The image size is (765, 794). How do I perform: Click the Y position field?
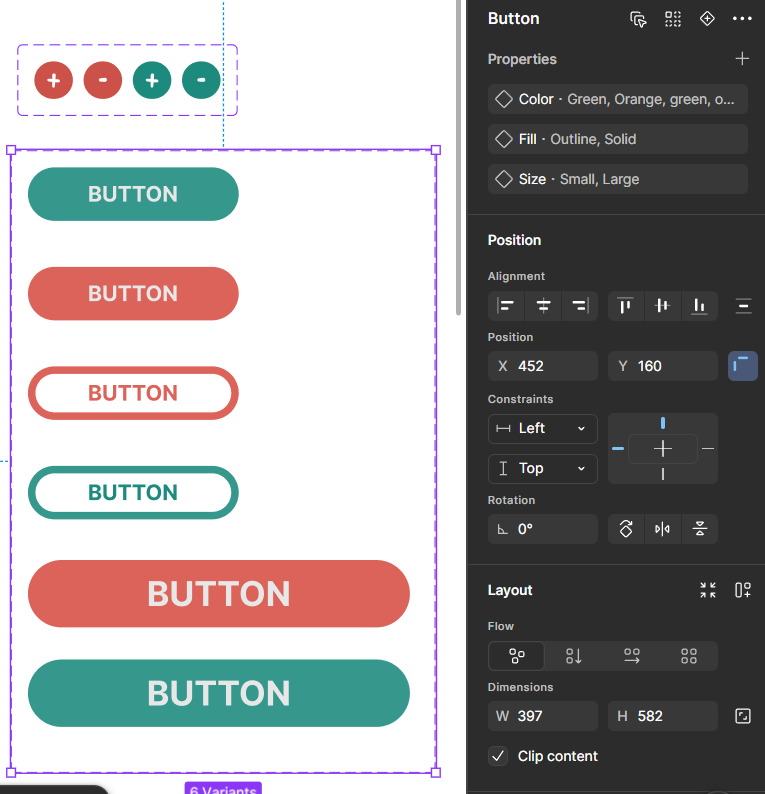pos(663,366)
